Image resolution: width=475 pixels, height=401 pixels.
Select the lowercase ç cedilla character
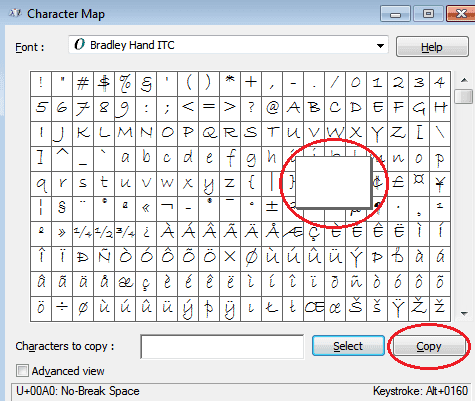click(146, 283)
